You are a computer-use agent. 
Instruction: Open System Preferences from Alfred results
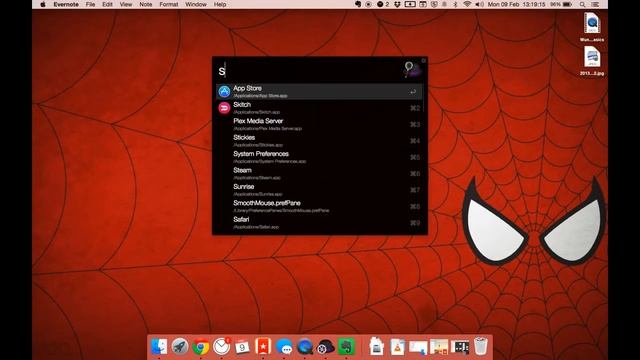click(x=320, y=157)
